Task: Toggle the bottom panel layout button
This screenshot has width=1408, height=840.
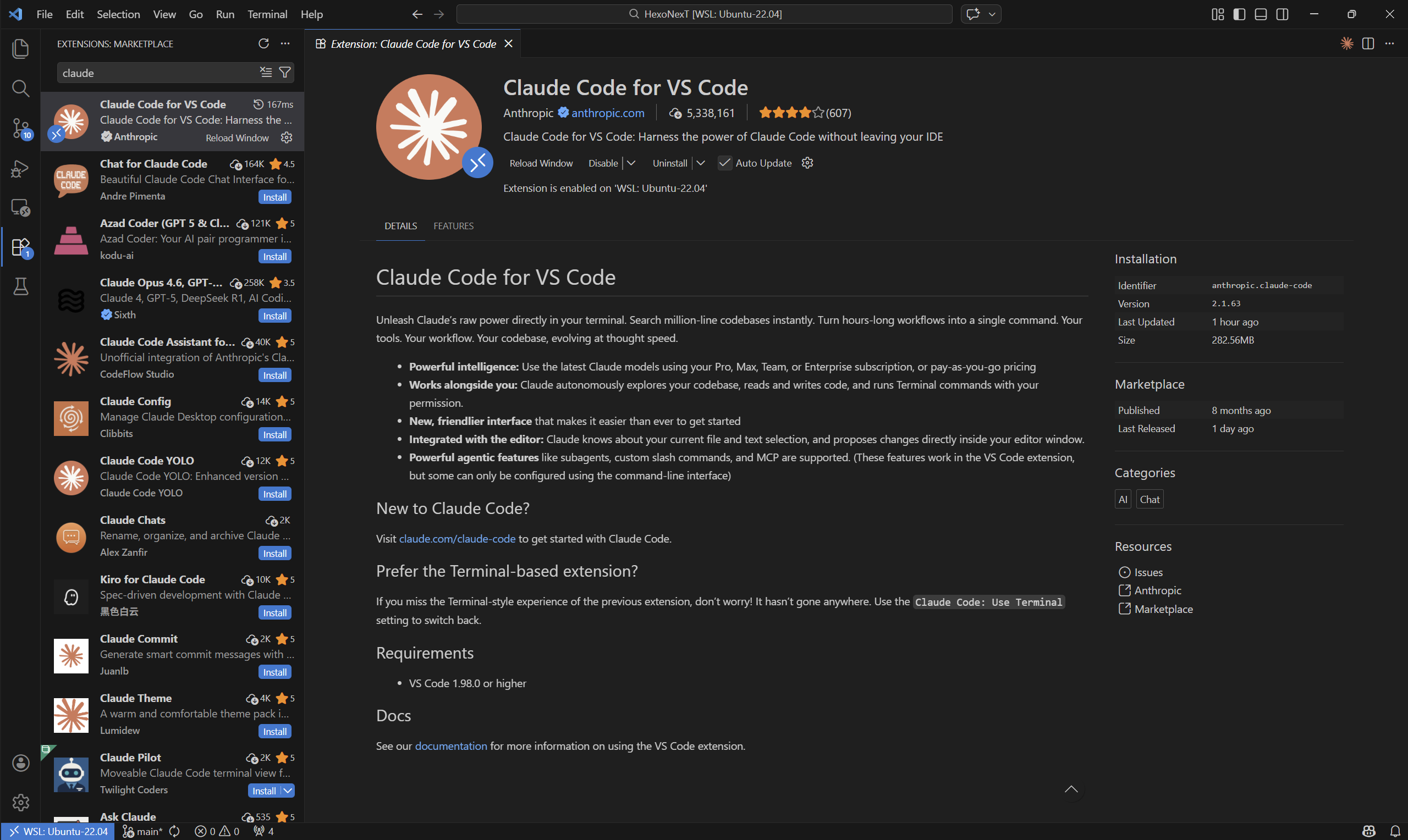Action: 1260,14
